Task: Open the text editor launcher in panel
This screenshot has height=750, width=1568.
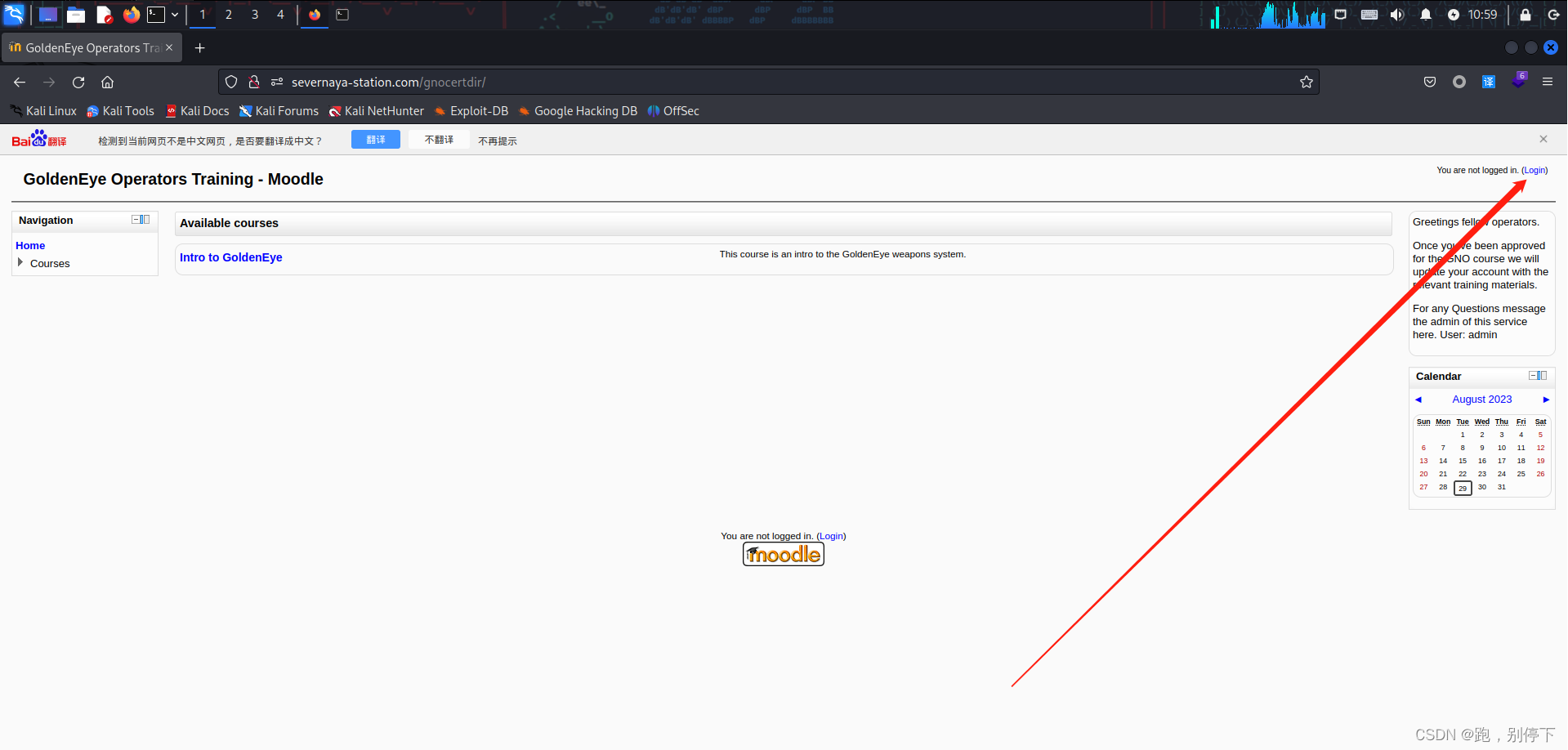Action: click(104, 15)
